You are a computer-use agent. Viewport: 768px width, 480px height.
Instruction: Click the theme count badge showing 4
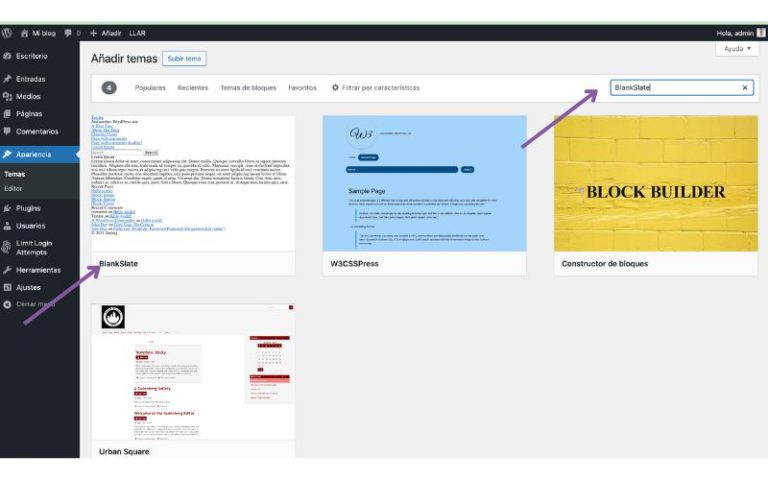tap(109, 88)
